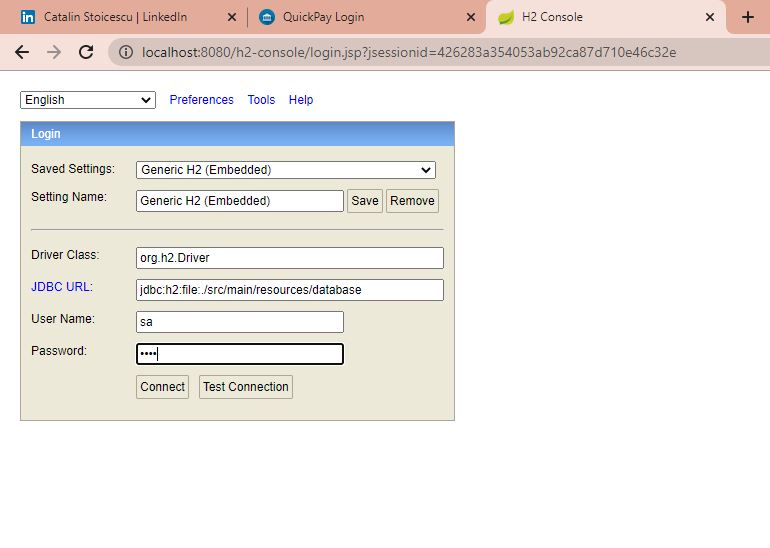Click the User Name field

tap(240, 322)
